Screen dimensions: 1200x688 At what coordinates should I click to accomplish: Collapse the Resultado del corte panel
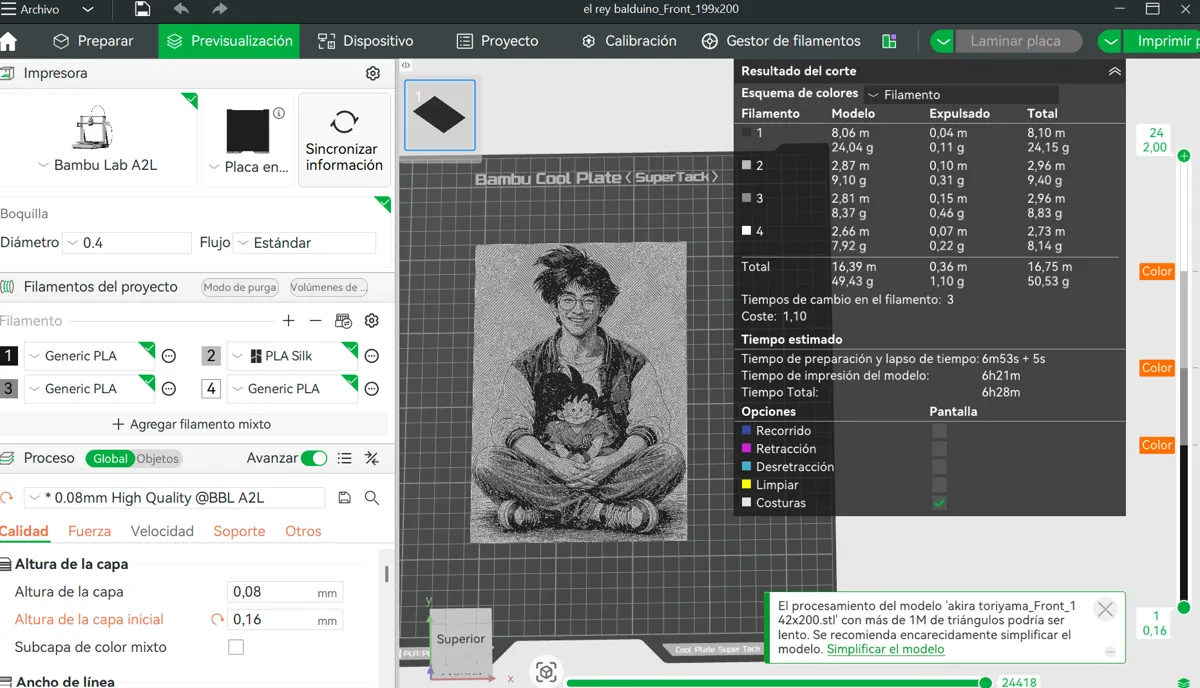(1114, 71)
